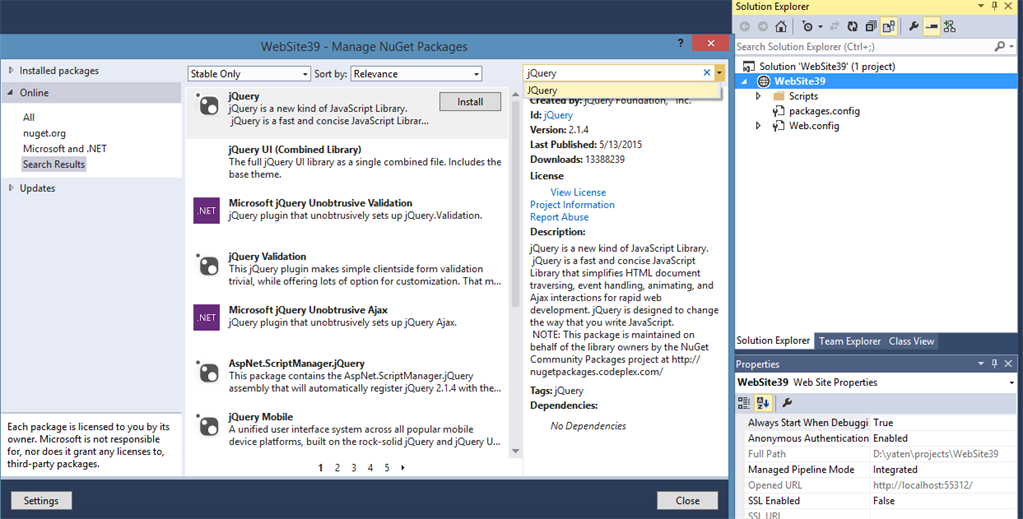
Task: Open NuGet Settings button
Action: [x=41, y=501]
